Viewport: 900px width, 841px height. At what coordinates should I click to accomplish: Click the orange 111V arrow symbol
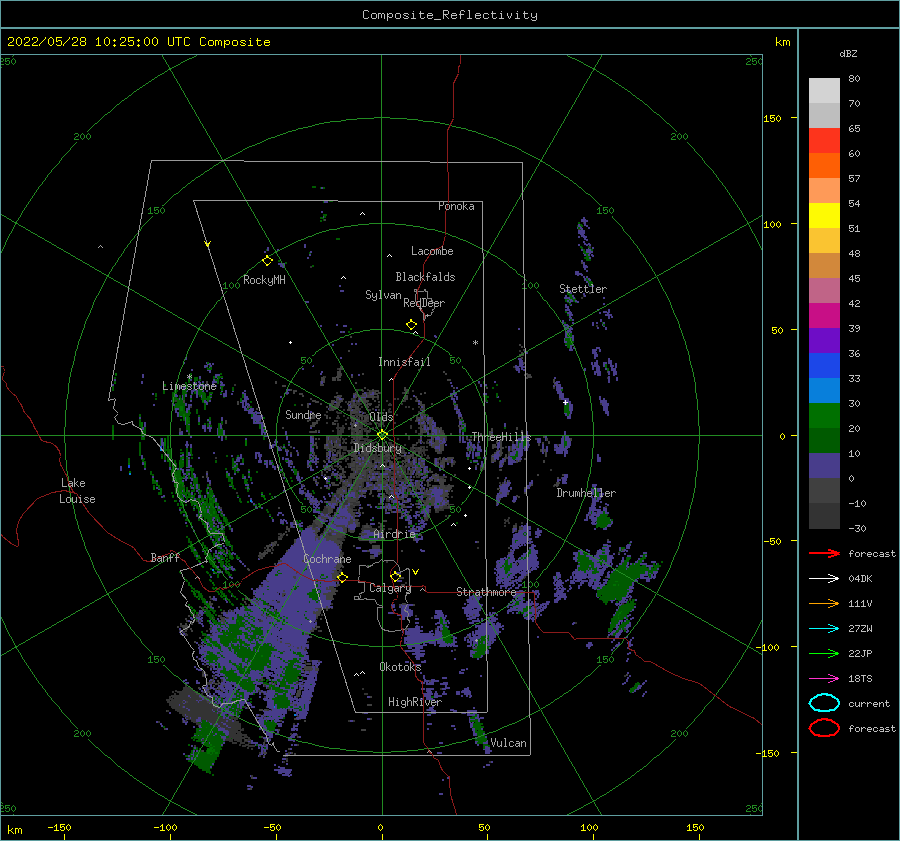pos(824,603)
